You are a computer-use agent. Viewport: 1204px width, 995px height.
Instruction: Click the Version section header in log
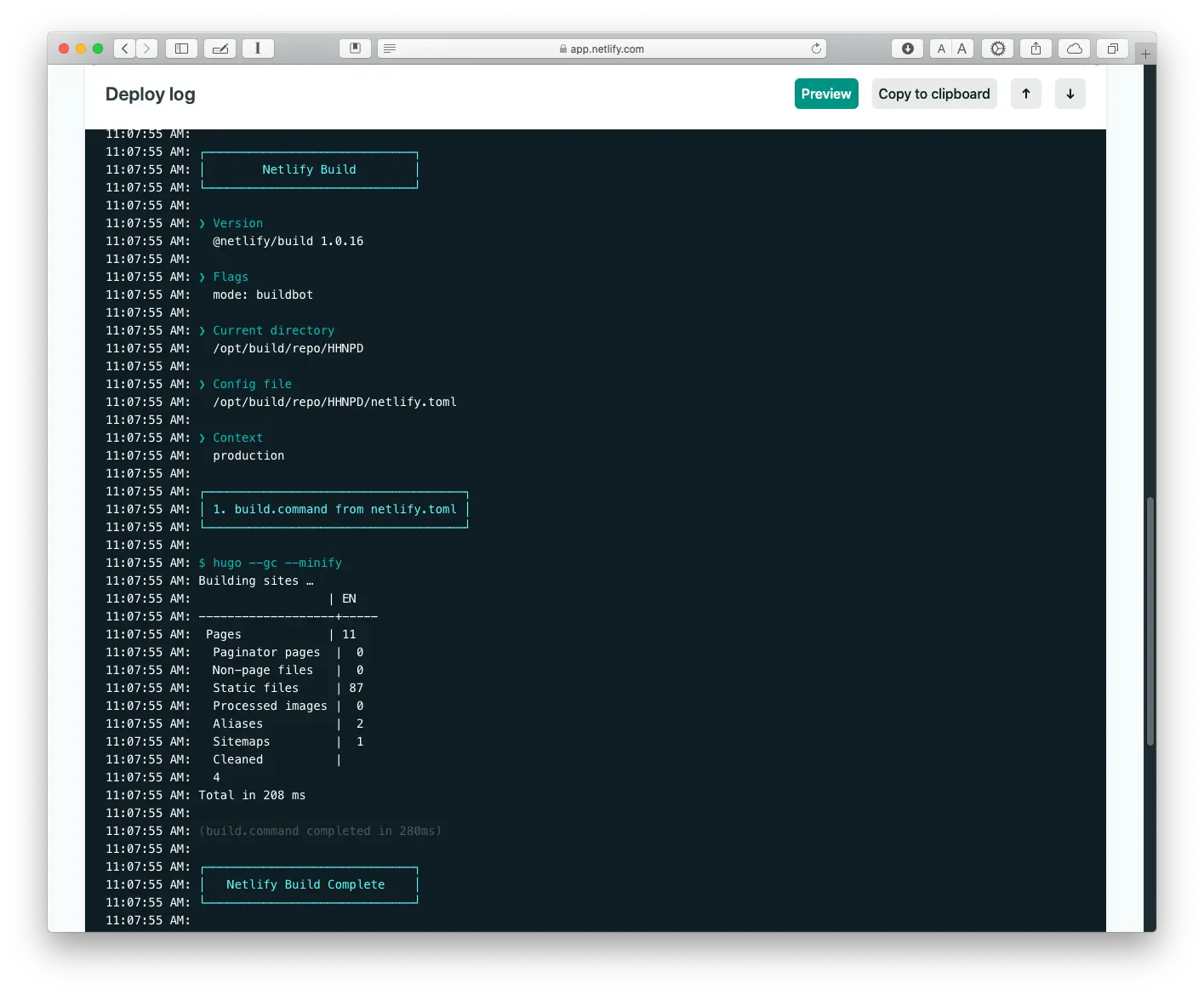[237, 223]
